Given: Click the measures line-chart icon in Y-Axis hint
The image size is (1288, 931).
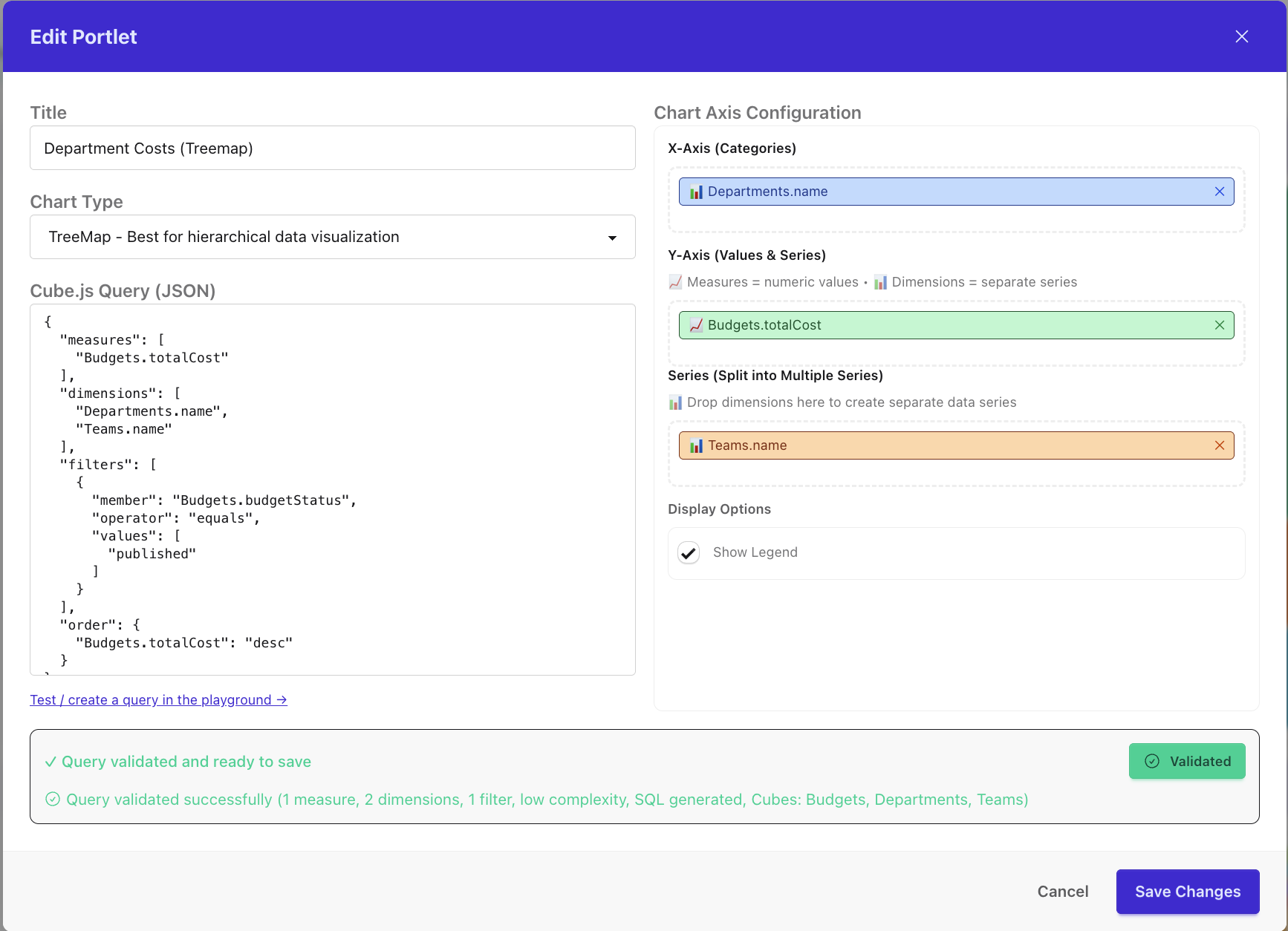Looking at the screenshot, I should point(674,282).
